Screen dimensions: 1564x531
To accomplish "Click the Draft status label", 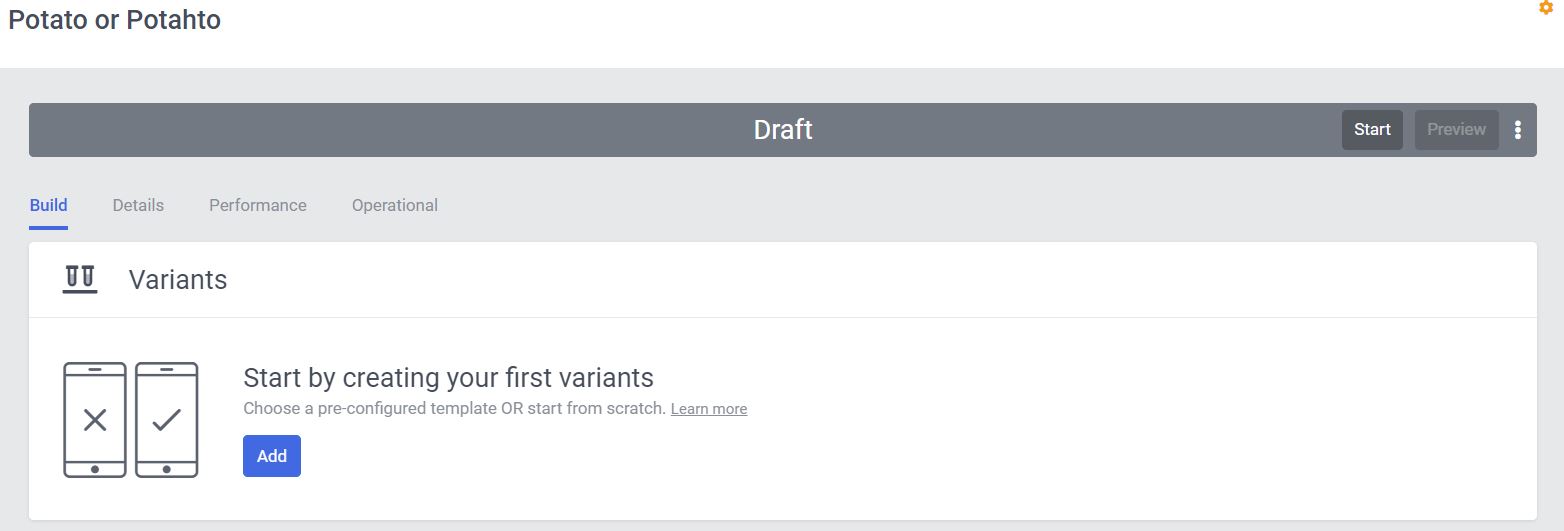I will pos(782,130).
